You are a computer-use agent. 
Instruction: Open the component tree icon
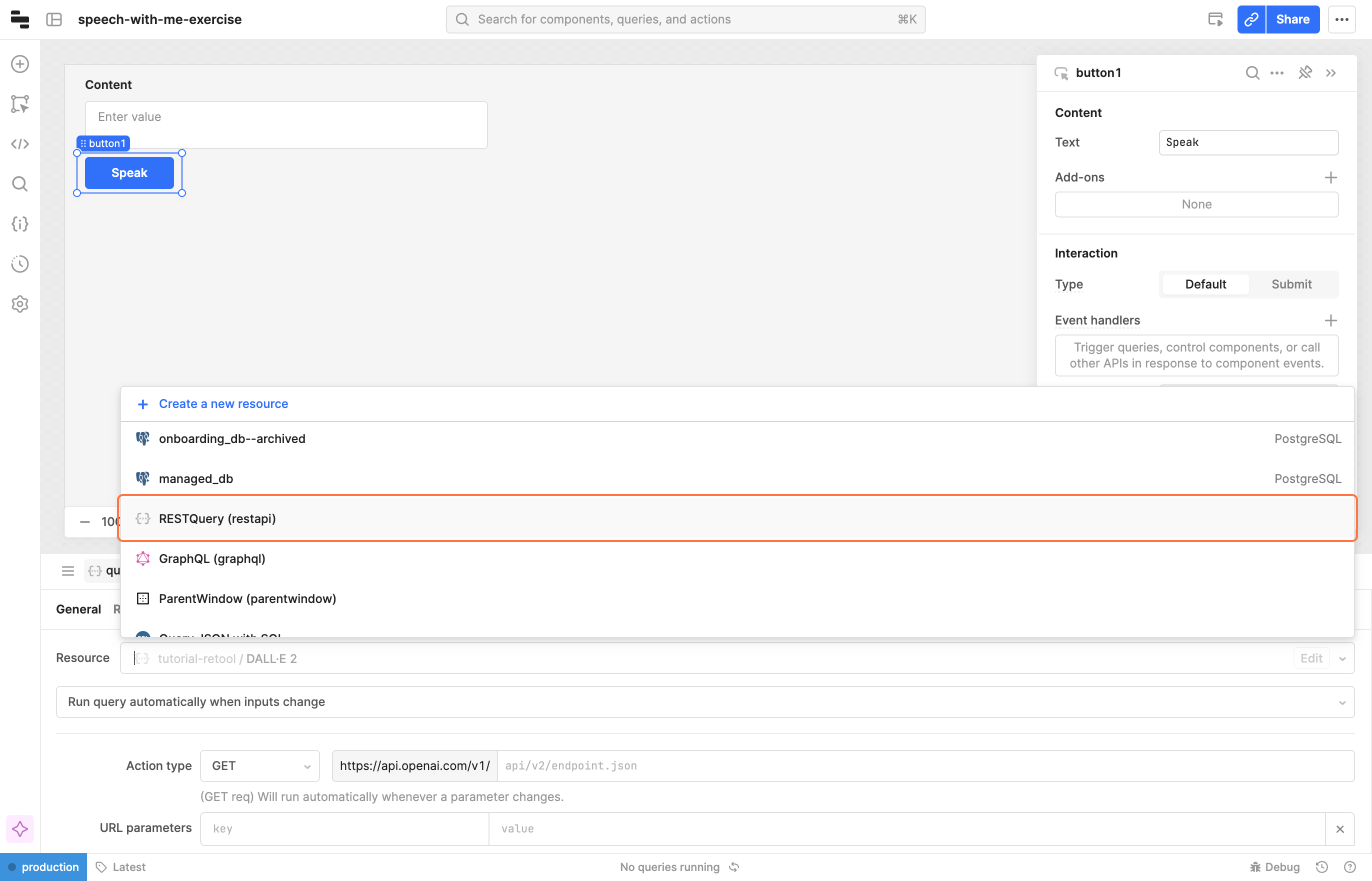(20, 104)
